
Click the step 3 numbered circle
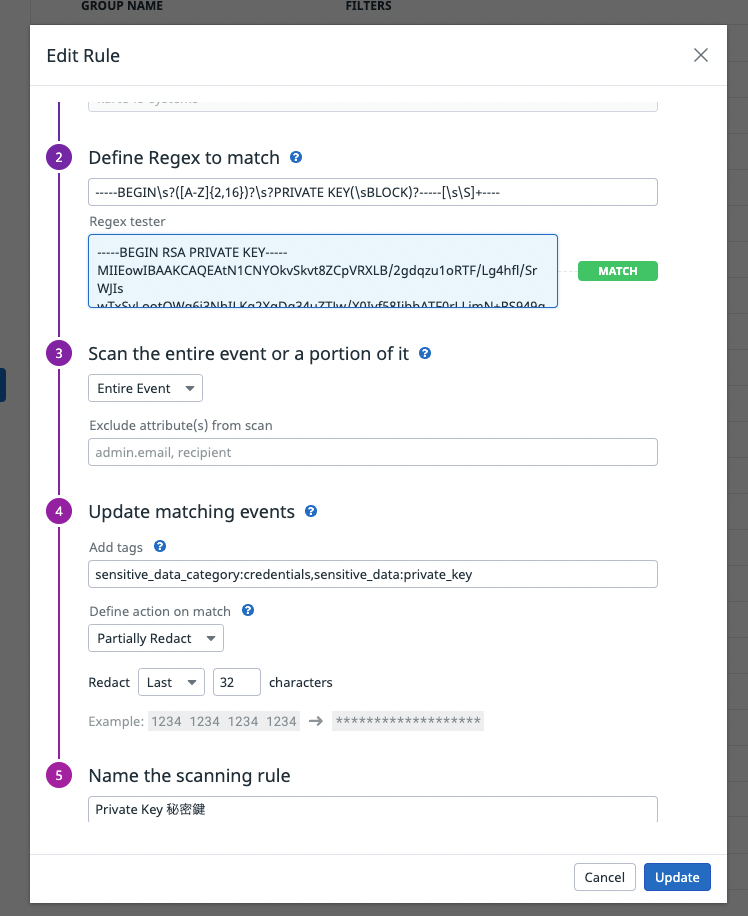[x=59, y=353]
